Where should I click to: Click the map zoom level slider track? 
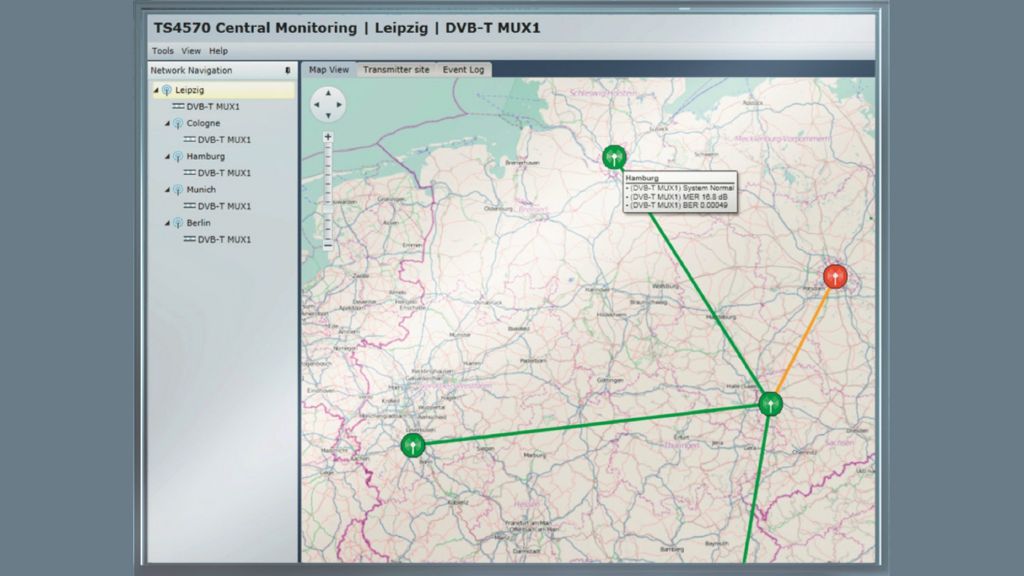(328, 190)
